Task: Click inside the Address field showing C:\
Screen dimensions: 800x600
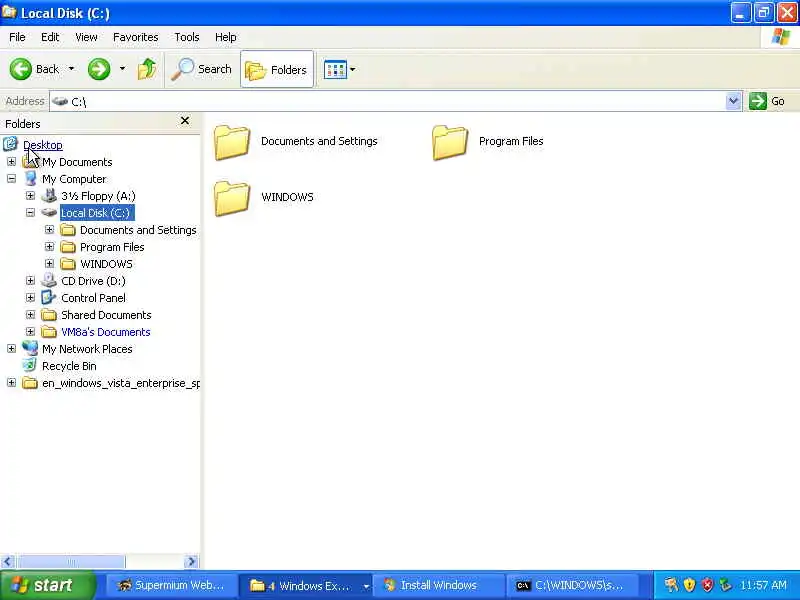Action: coord(388,101)
